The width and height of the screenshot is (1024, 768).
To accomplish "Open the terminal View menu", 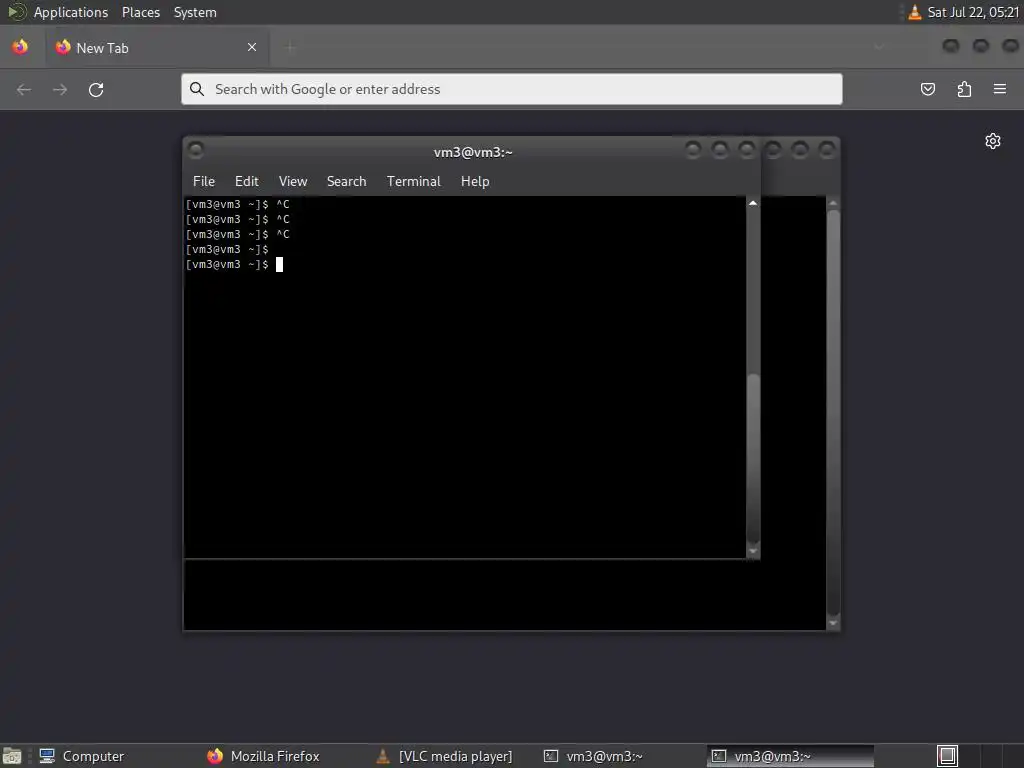I will 293,182.
